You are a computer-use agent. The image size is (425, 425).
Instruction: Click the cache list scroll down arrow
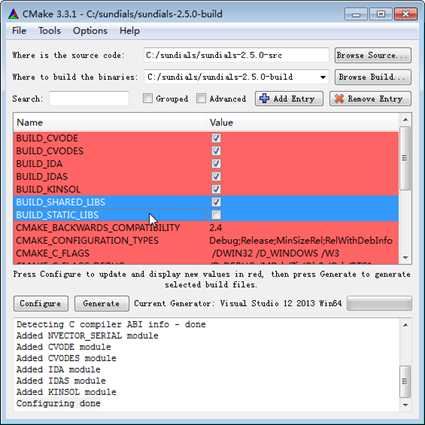405,258
